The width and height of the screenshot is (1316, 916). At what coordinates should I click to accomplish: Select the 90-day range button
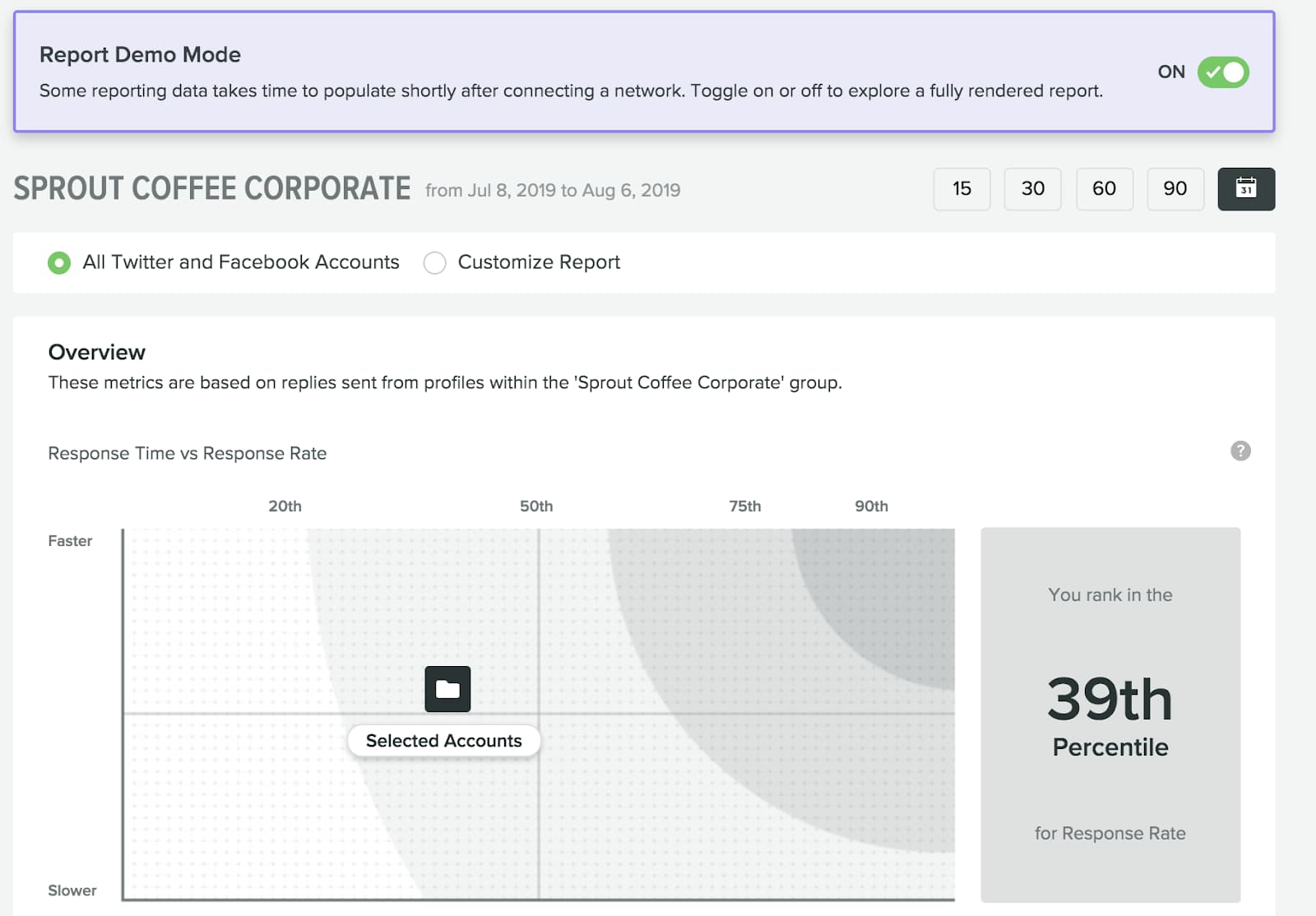click(x=1175, y=189)
